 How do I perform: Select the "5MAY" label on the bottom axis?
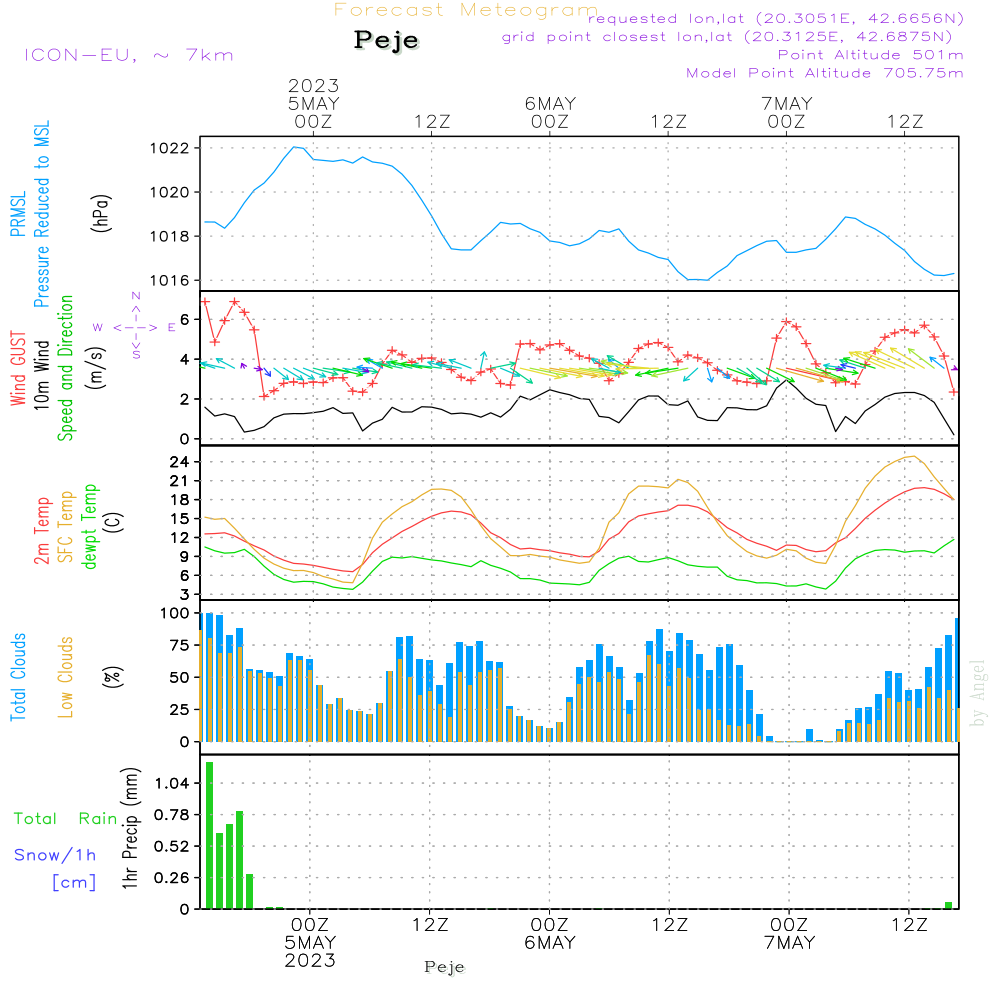pyautogui.click(x=310, y=943)
